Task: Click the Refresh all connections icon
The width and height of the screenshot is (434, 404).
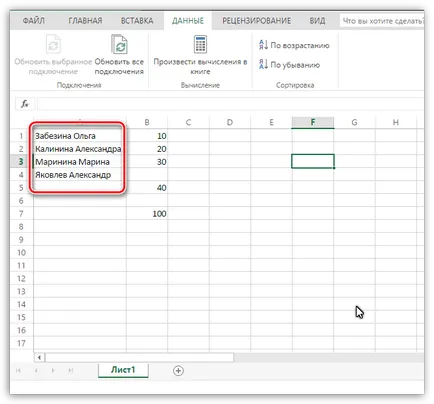Action: pos(119,44)
